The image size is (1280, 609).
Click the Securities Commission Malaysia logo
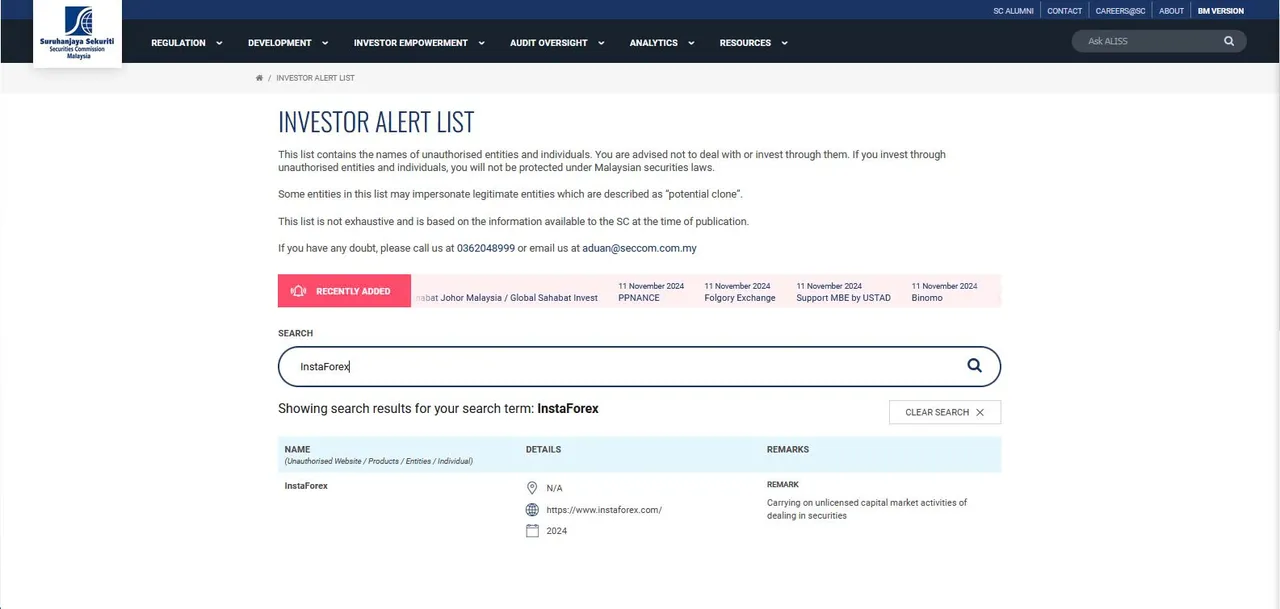point(77,33)
